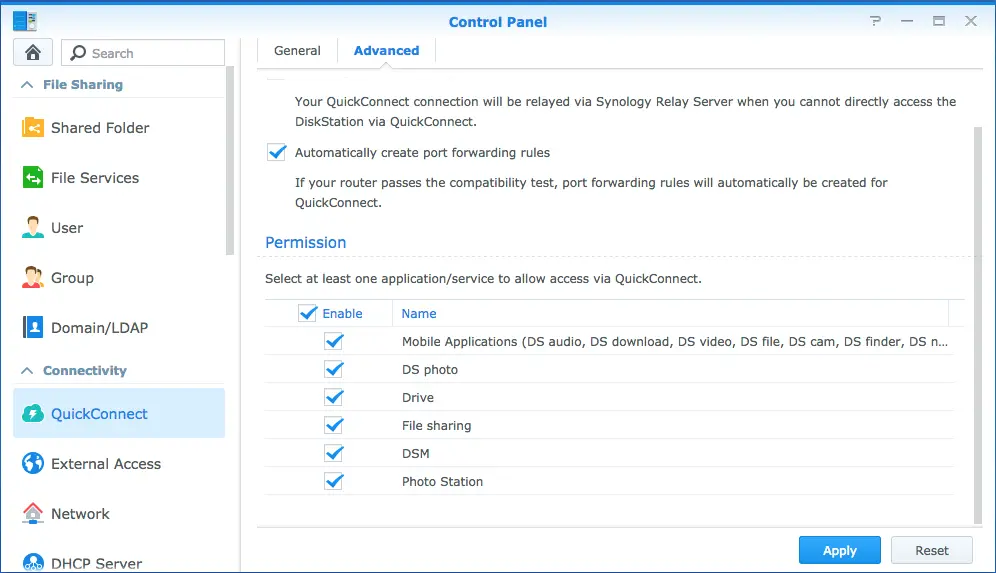Click the Search input field

tap(152, 53)
